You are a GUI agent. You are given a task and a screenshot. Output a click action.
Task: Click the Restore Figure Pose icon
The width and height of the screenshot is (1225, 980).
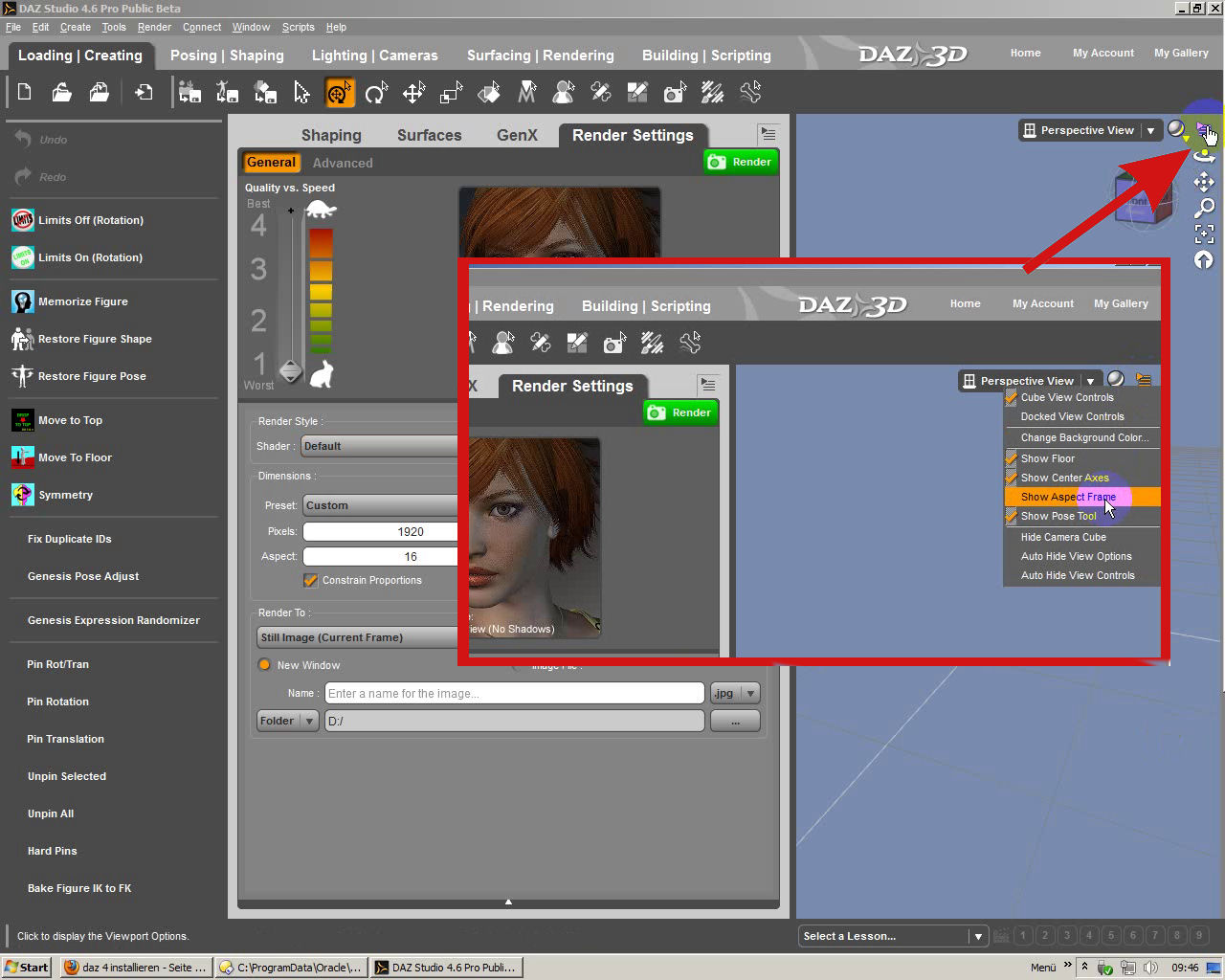click(x=22, y=376)
